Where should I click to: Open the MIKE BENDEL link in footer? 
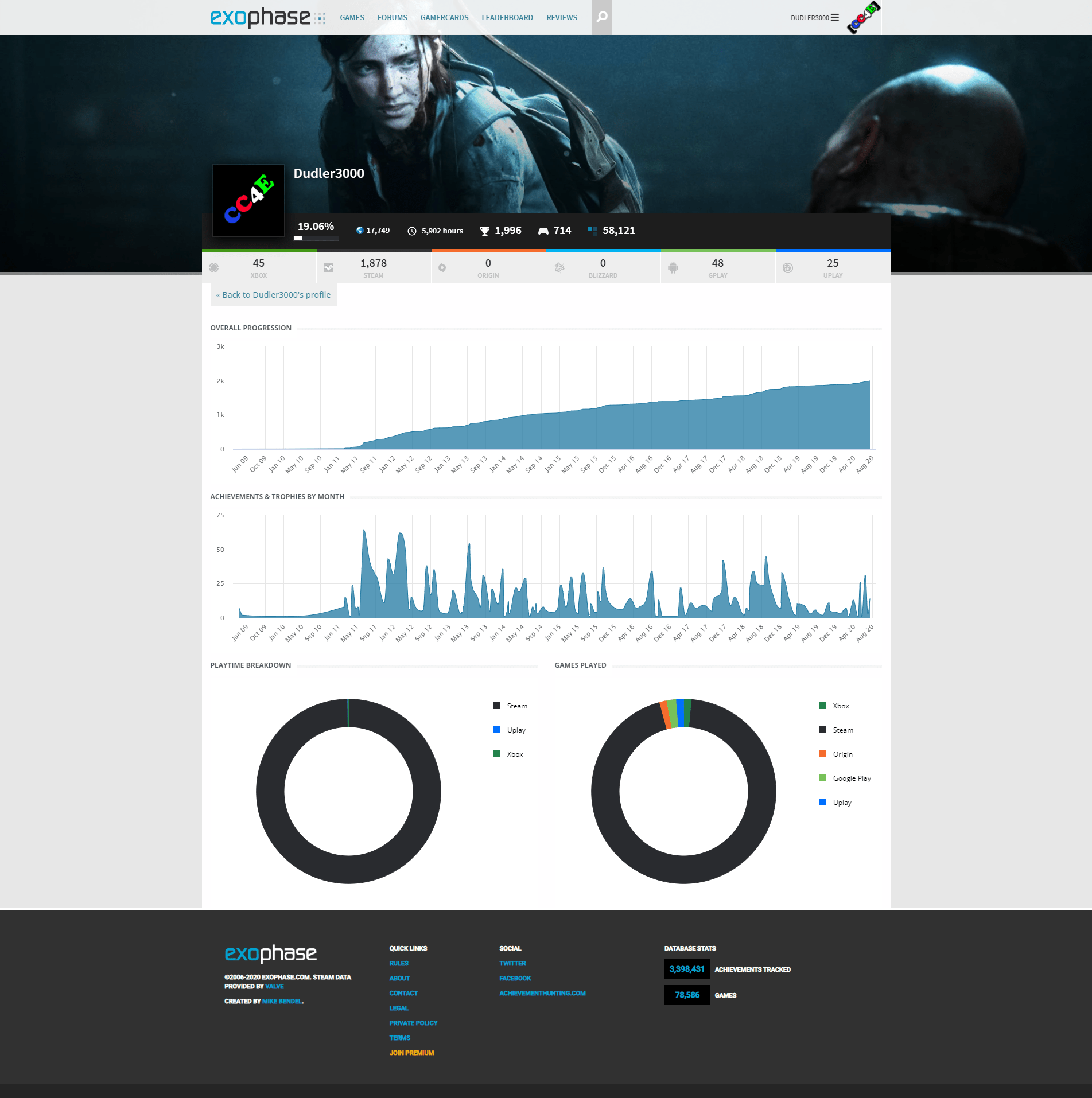pyautogui.click(x=282, y=1002)
